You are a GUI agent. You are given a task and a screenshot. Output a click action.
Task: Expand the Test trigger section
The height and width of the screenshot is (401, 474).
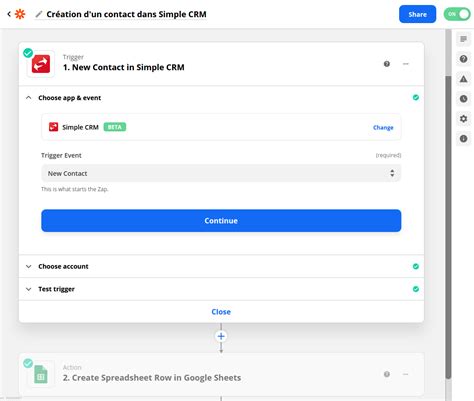pos(221,289)
